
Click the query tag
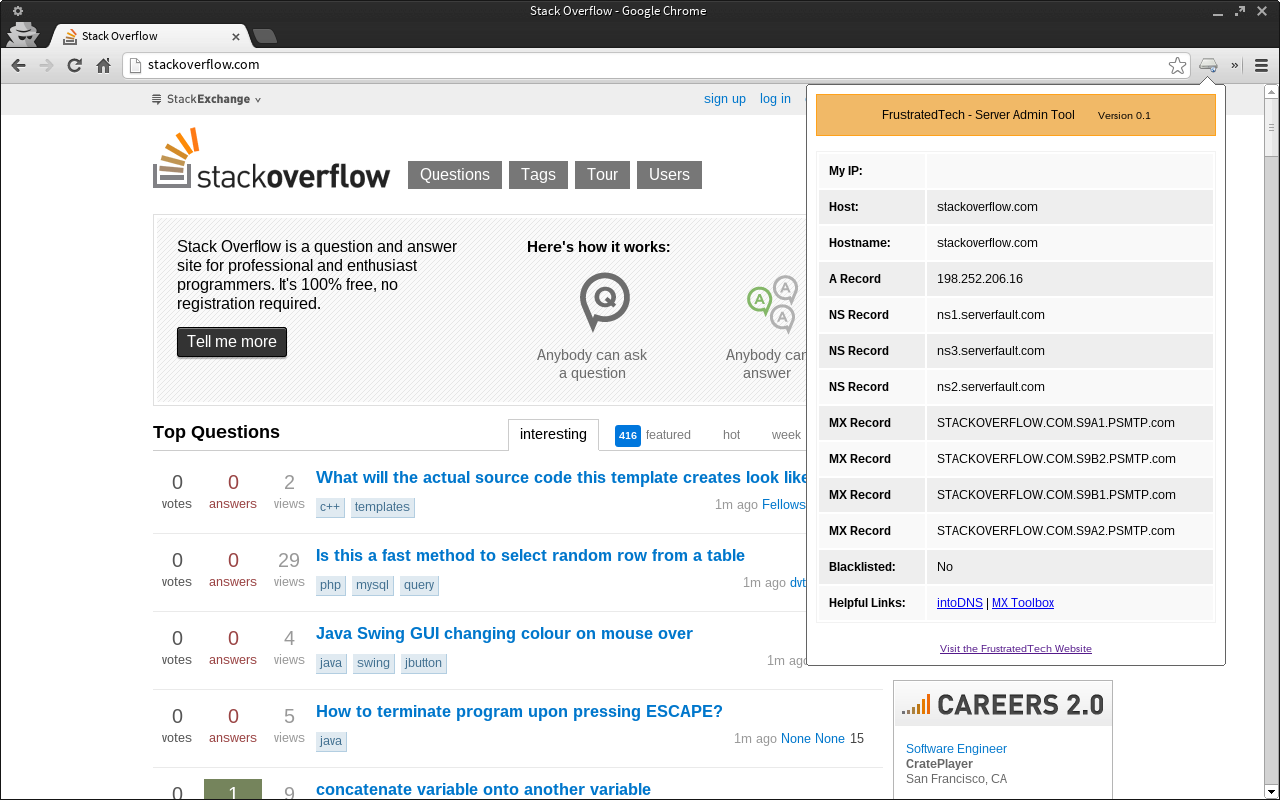point(419,585)
